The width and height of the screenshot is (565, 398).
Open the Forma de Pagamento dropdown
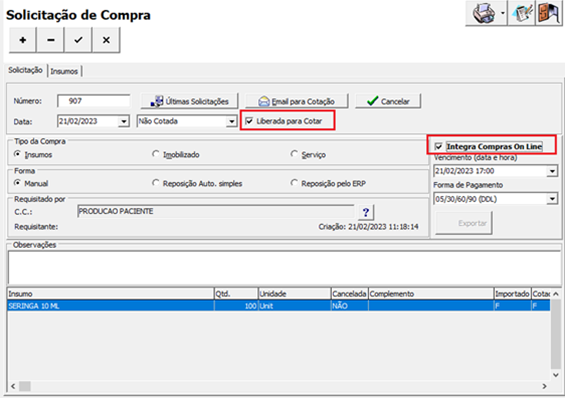pos(552,199)
